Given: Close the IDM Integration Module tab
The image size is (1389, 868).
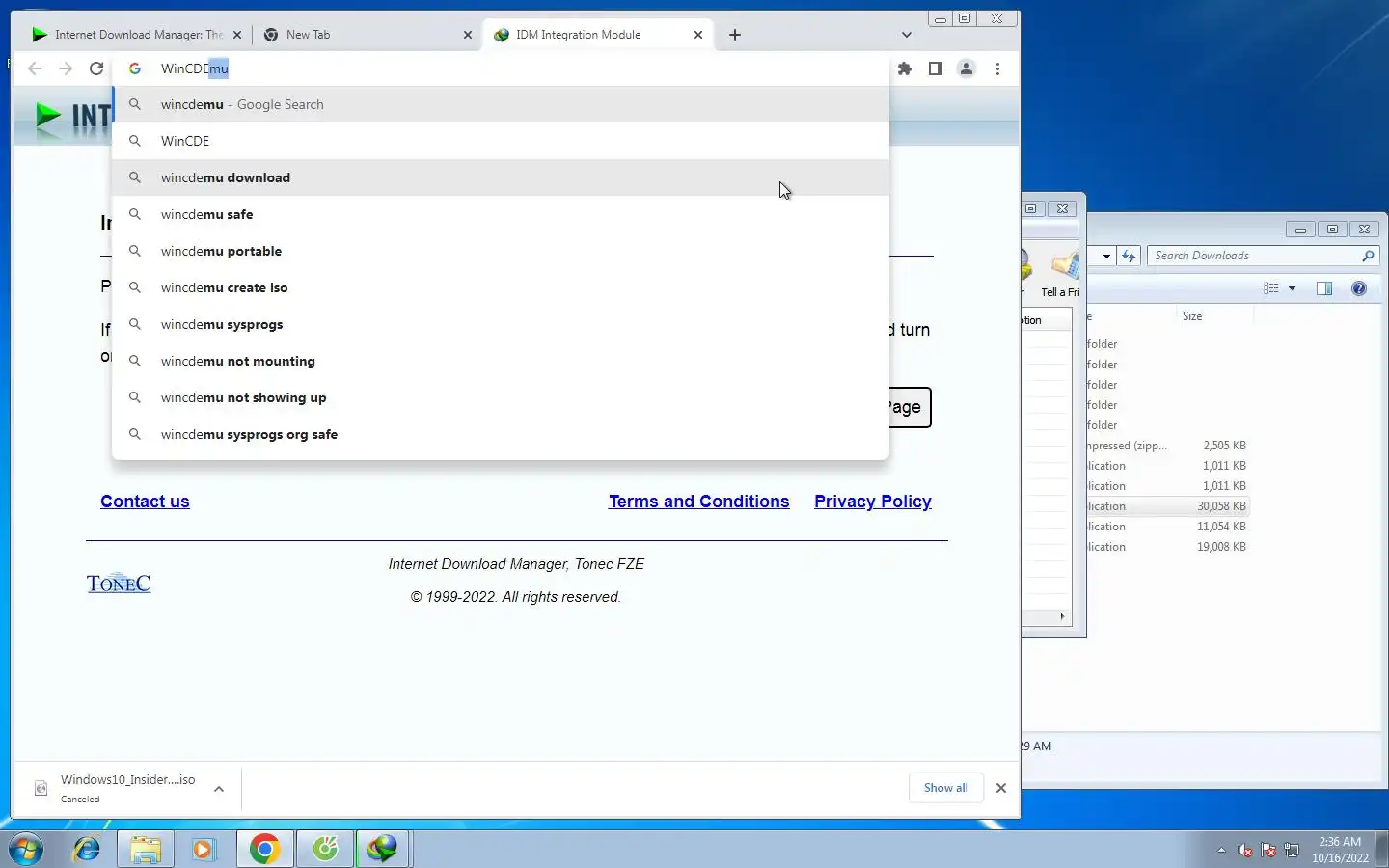Looking at the screenshot, I should click(698, 35).
